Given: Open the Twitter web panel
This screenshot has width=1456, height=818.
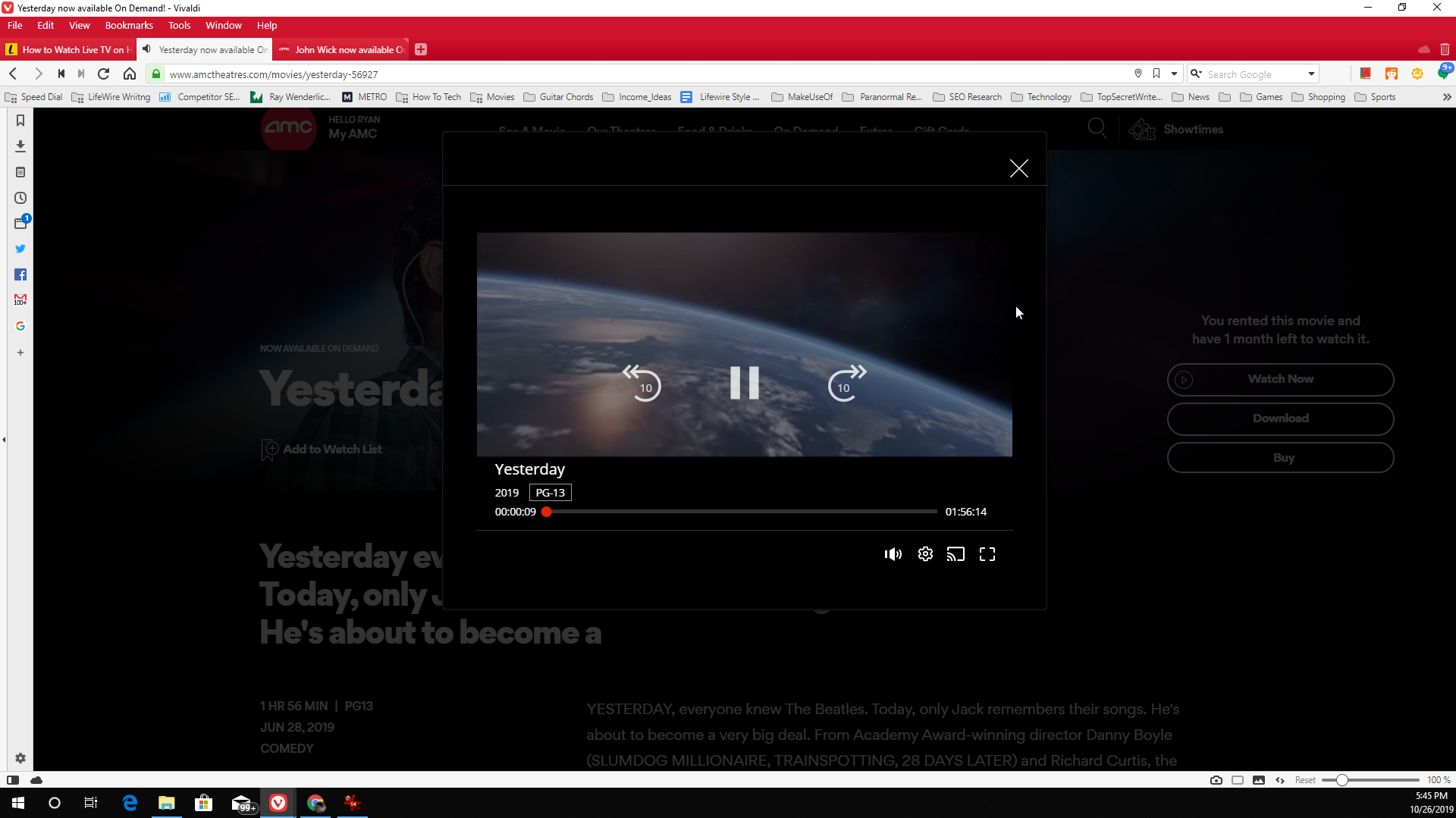Looking at the screenshot, I should pos(20,249).
